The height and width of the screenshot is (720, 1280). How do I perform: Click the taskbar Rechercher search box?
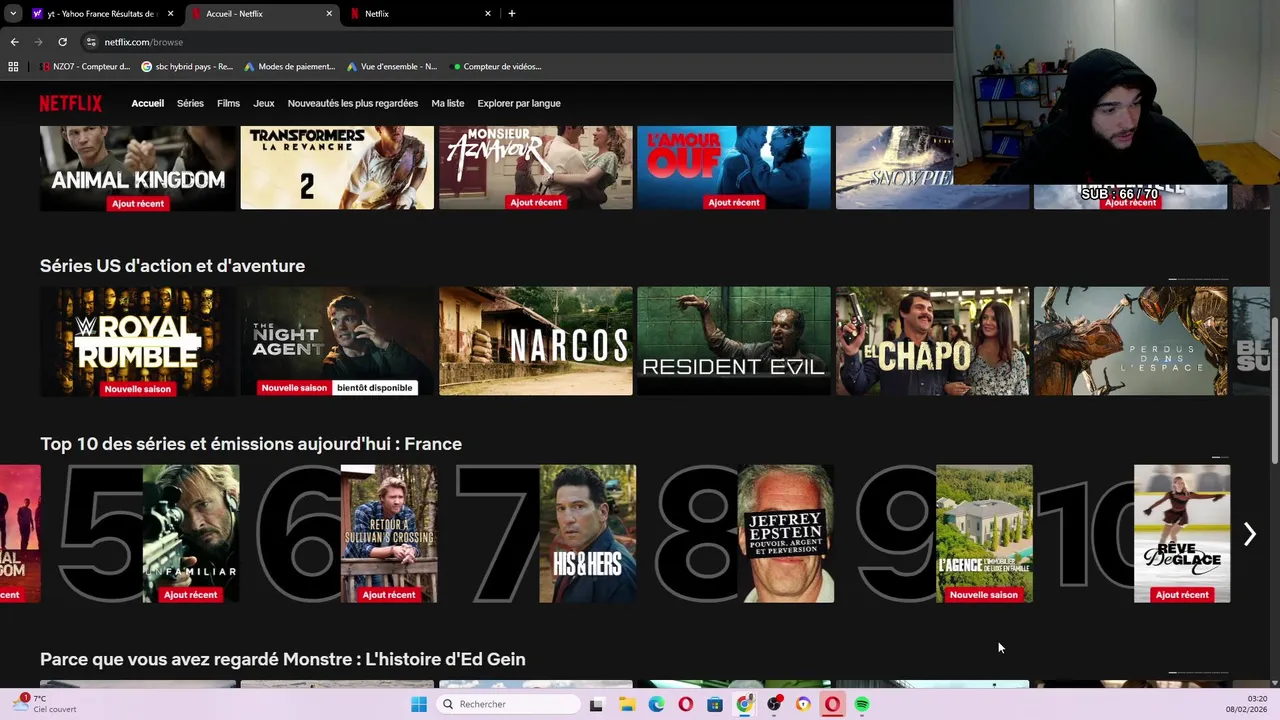tap(509, 704)
